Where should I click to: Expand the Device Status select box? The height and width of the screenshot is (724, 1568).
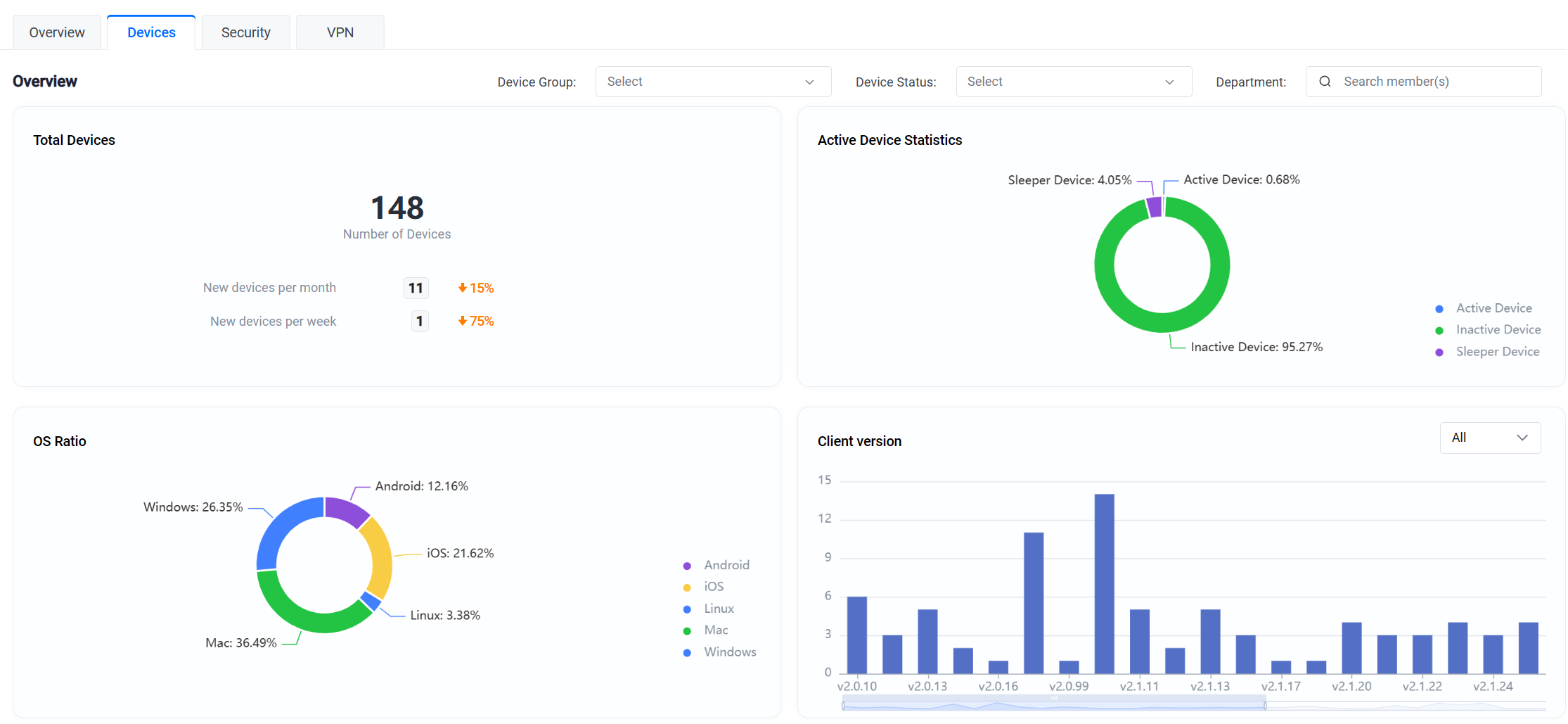click(x=1074, y=82)
